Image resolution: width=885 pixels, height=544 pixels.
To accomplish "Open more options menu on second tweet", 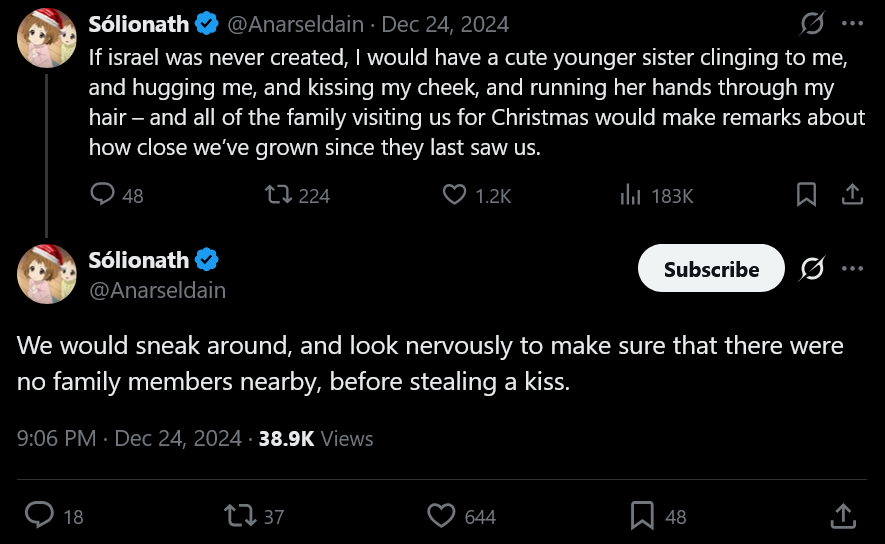I will pyautogui.click(x=852, y=269).
